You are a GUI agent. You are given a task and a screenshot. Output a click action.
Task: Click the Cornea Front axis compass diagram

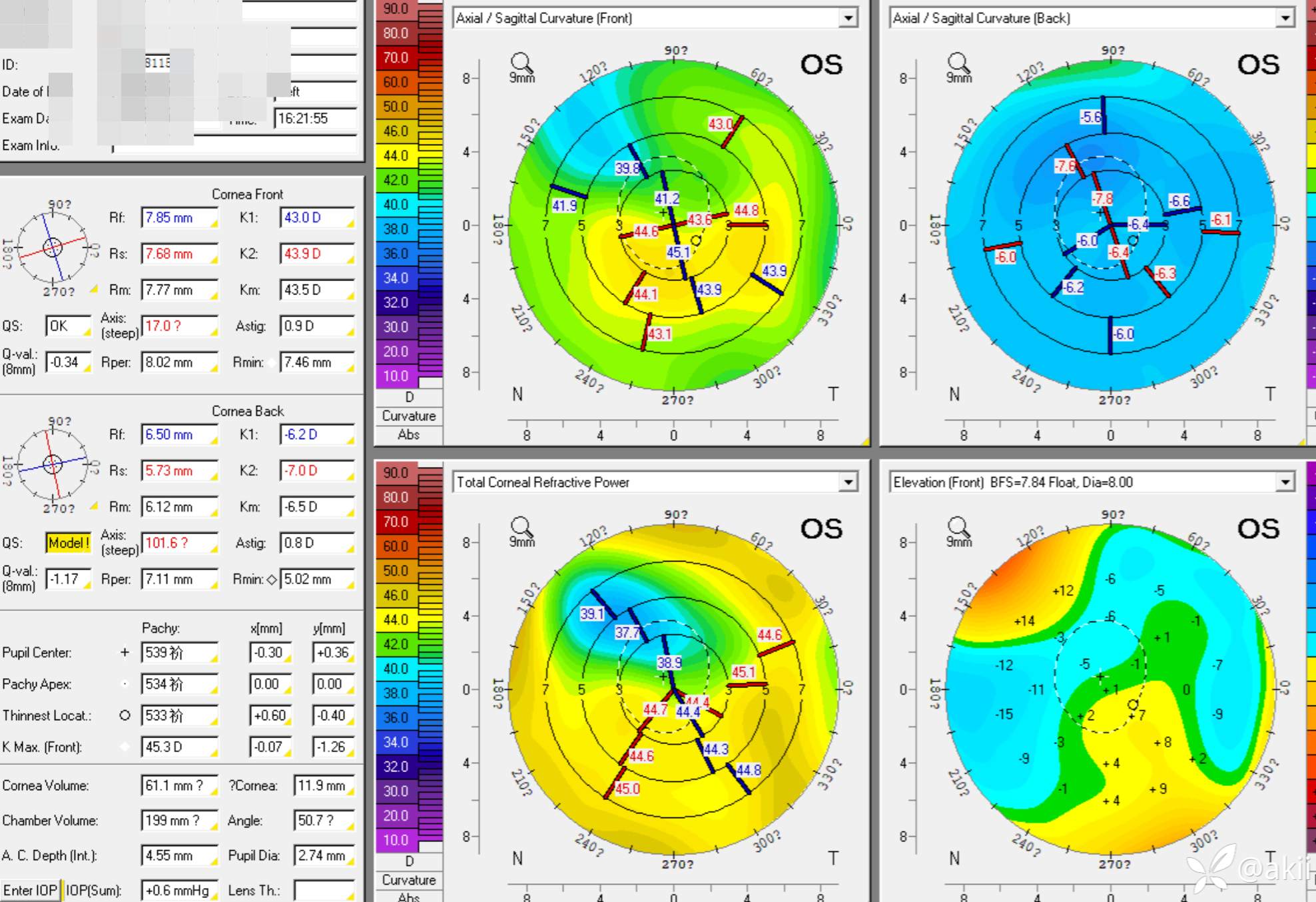[x=53, y=247]
